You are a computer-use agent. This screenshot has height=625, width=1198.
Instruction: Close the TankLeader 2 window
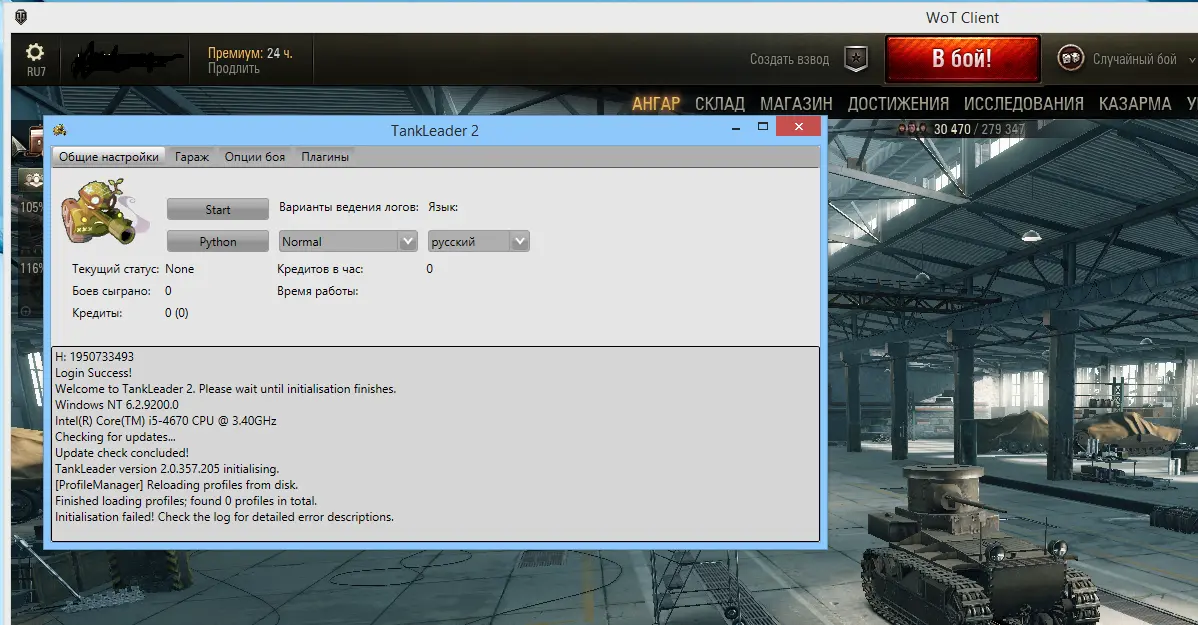[798, 127]
